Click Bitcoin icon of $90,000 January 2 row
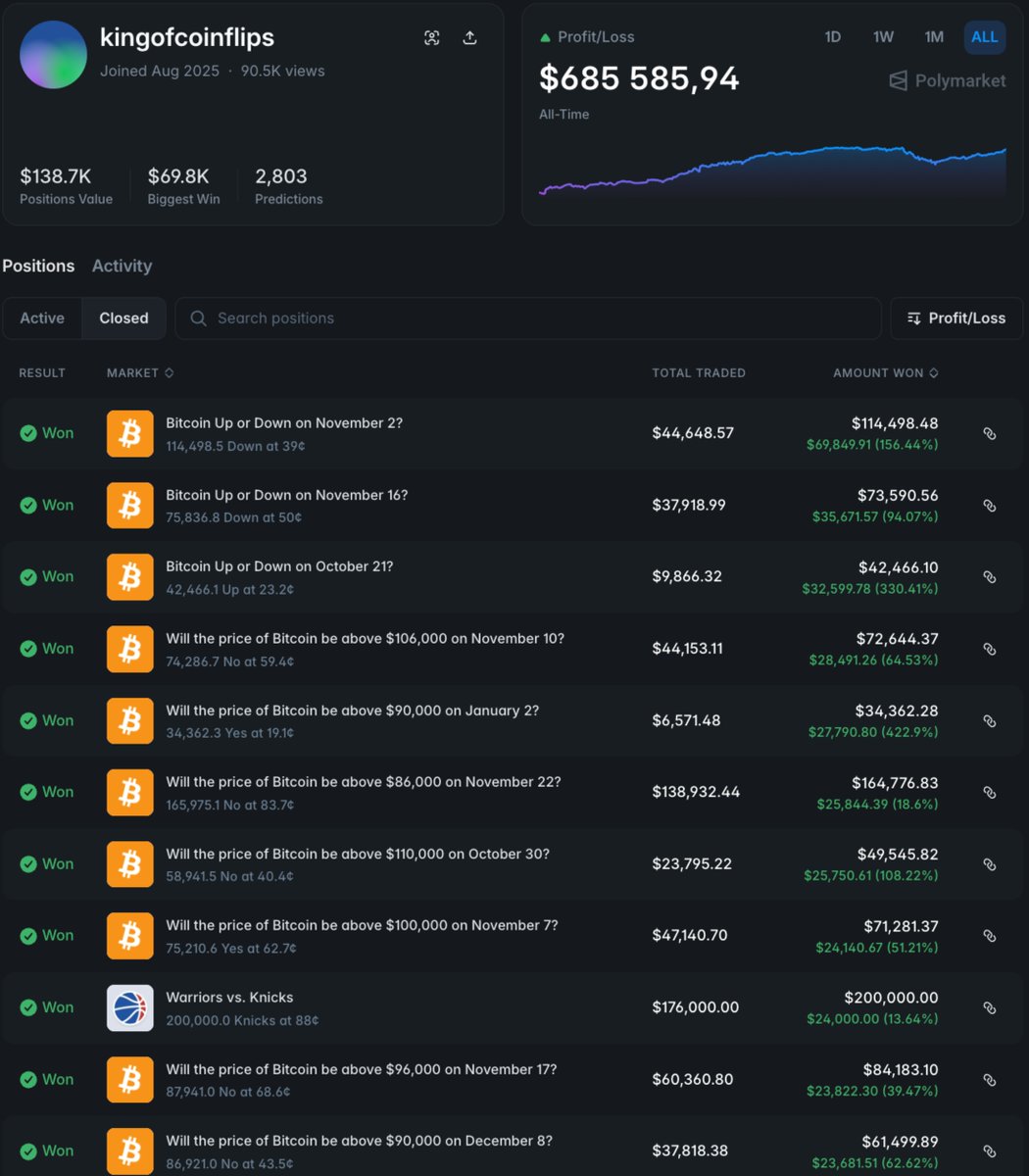 coord(130,721)
